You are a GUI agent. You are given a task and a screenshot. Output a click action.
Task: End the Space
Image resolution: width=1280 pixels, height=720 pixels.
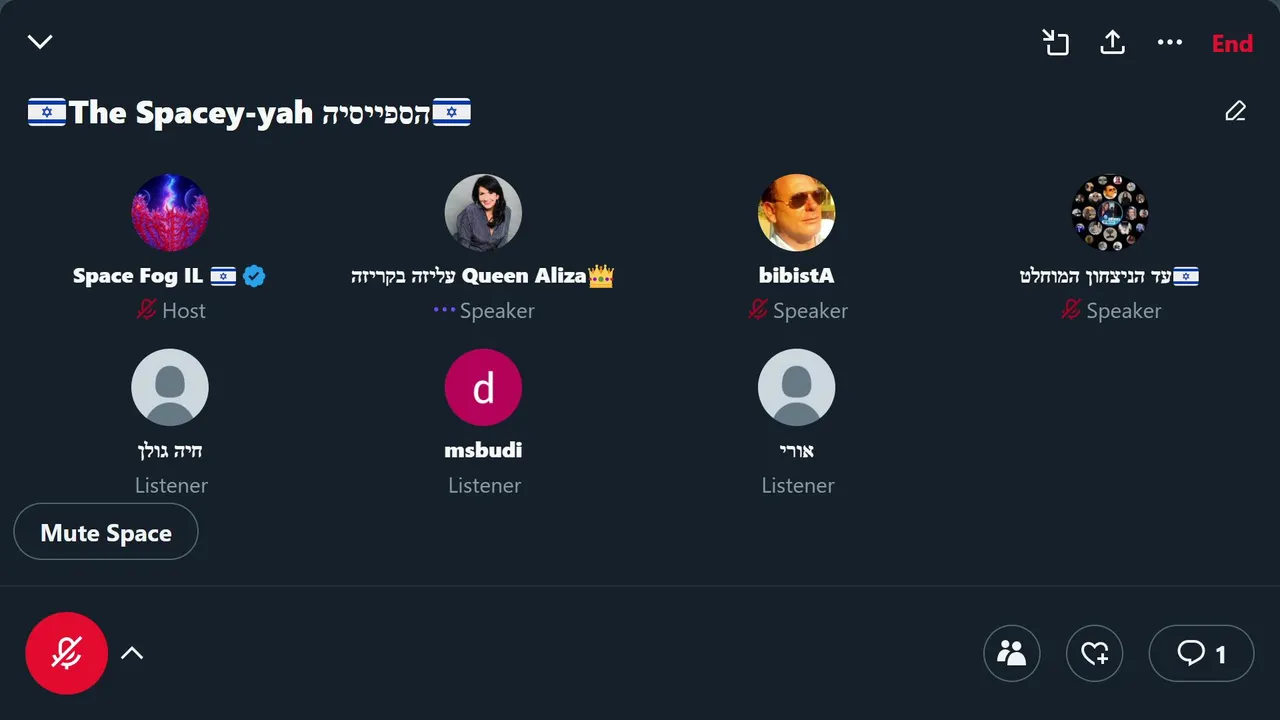pyautogui.click(x=1232, y=43)
